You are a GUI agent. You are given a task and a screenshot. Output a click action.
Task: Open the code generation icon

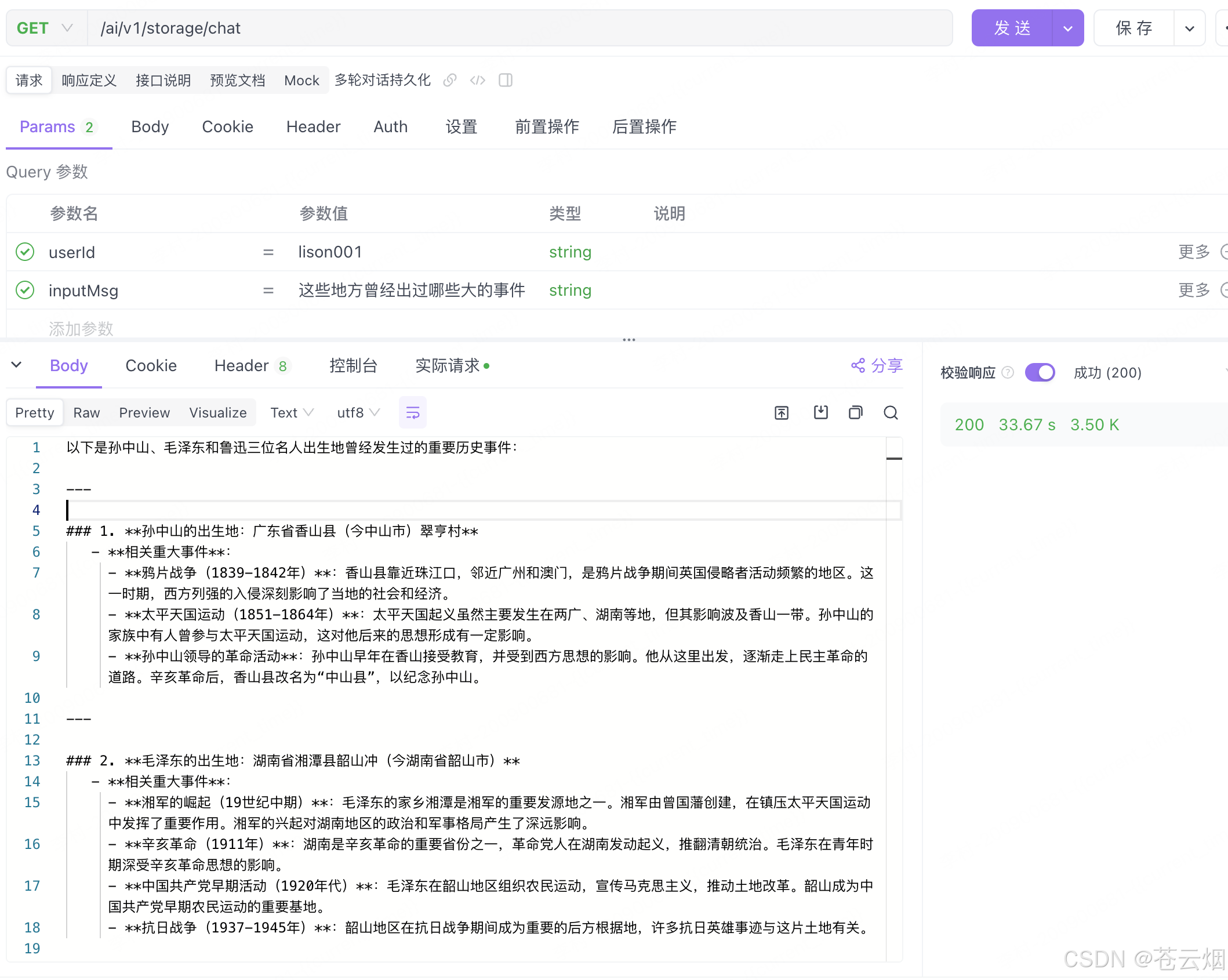(x=478, y=80)
